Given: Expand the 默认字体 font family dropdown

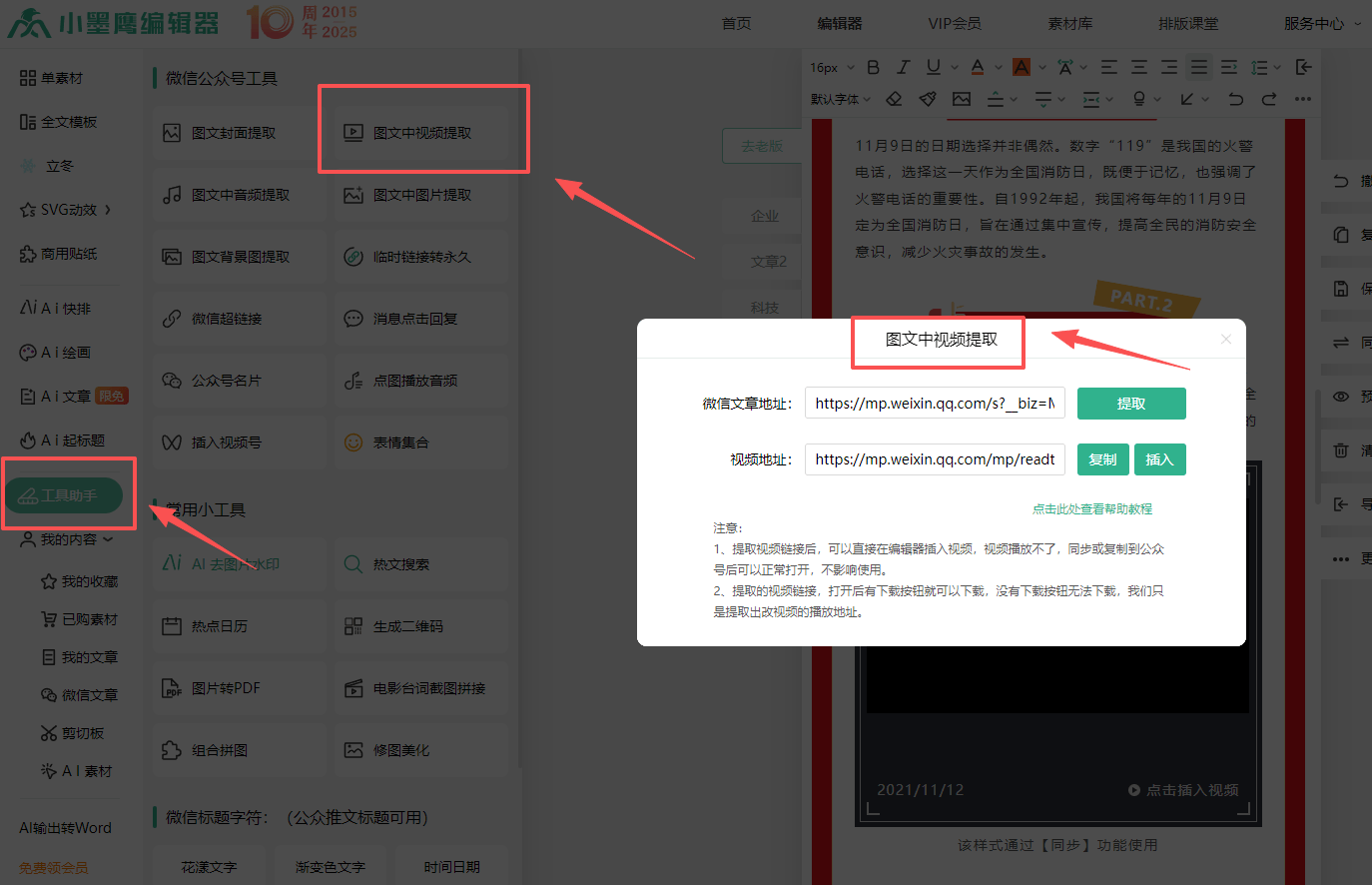Looking at the screenshot, I should pos(841,99).
